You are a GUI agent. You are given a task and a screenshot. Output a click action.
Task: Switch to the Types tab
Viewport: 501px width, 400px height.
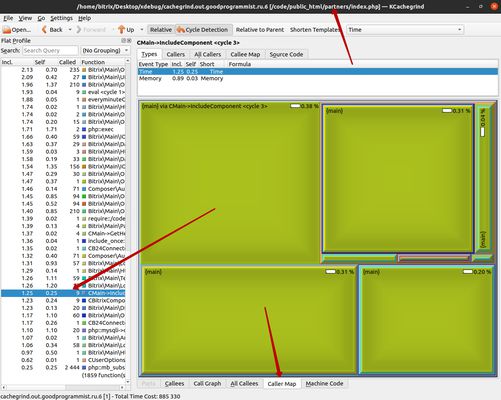click(149, 54)
